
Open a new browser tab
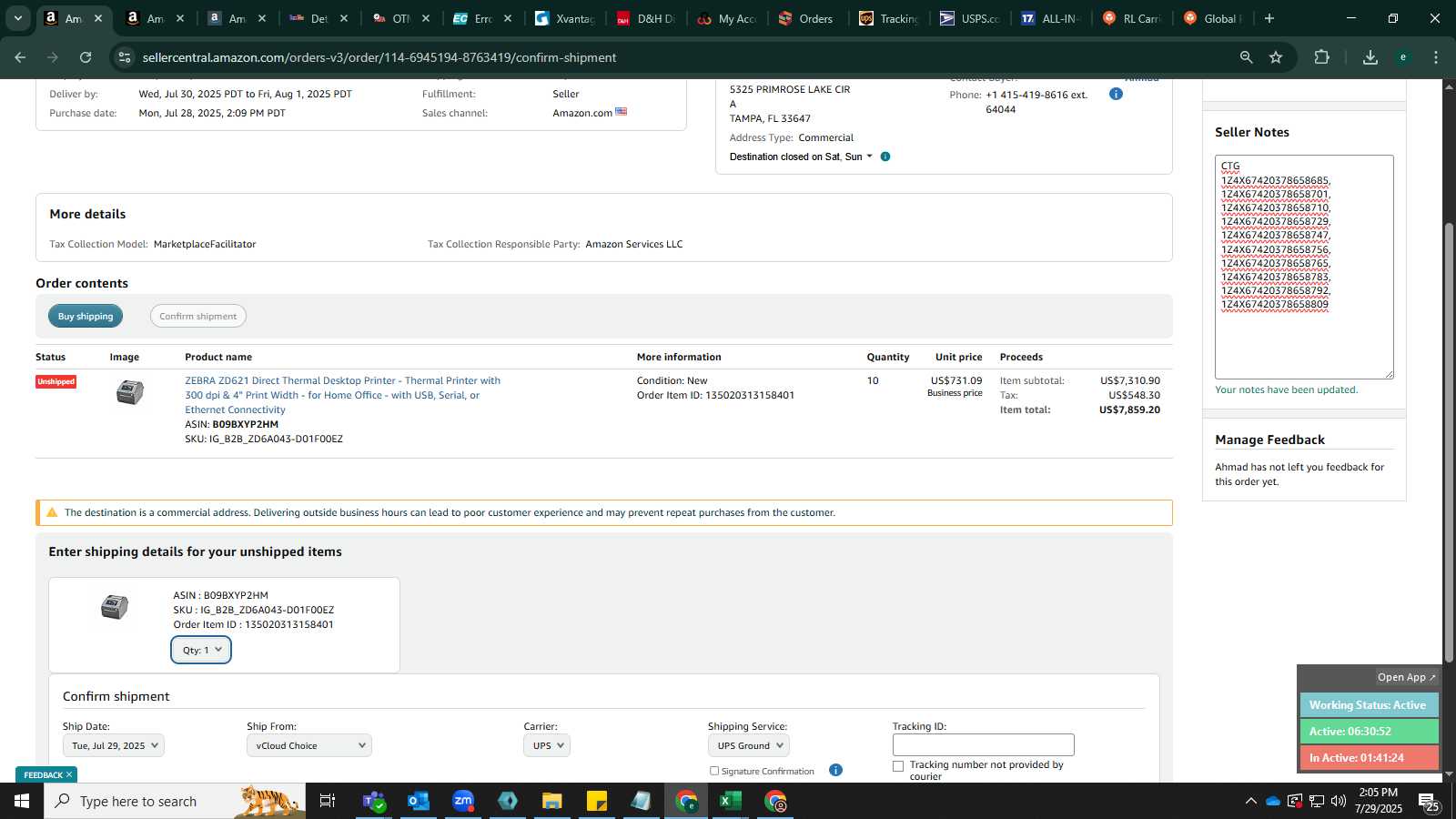1269,18
